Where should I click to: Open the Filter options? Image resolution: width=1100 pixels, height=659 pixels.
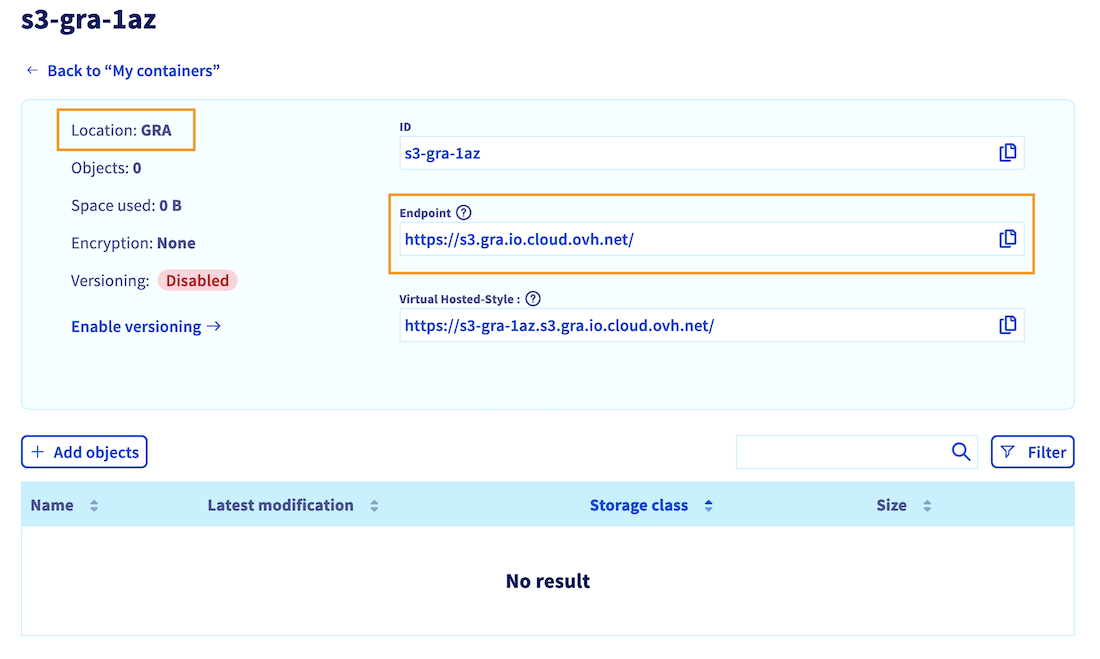click(x=1032, y=452)
